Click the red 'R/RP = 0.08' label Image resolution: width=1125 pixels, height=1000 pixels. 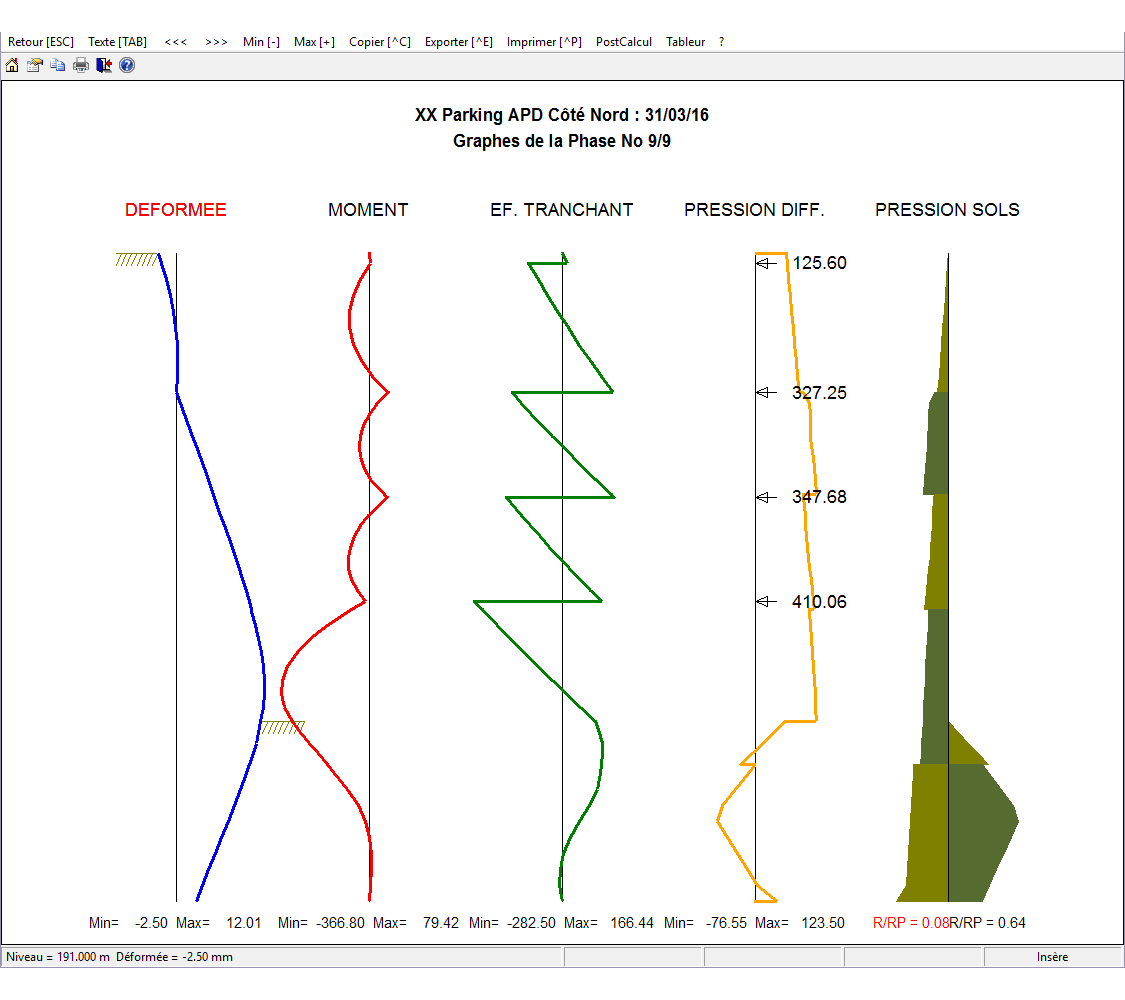(x=910, y=923)
